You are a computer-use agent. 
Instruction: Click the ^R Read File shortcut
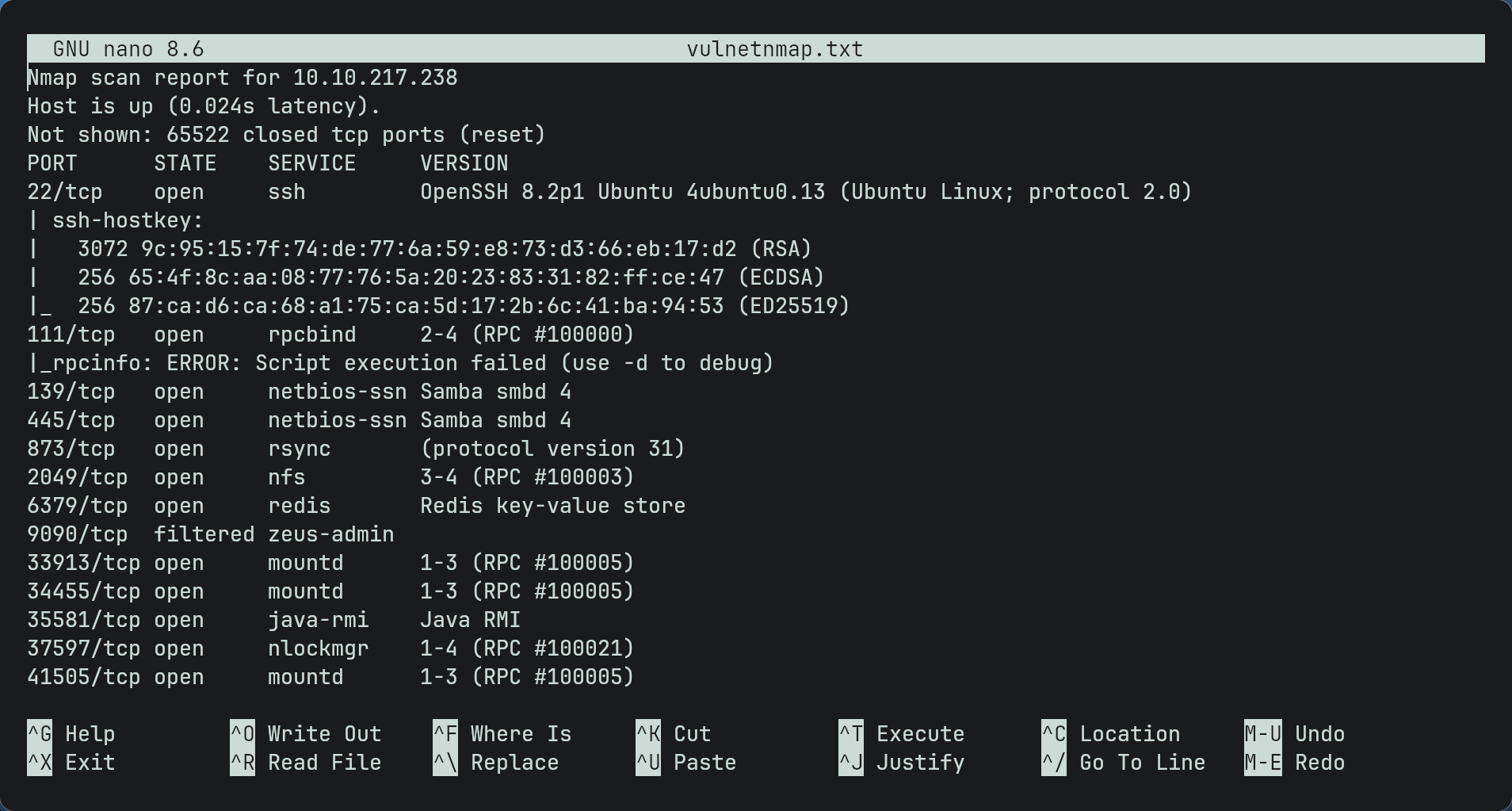306,763
